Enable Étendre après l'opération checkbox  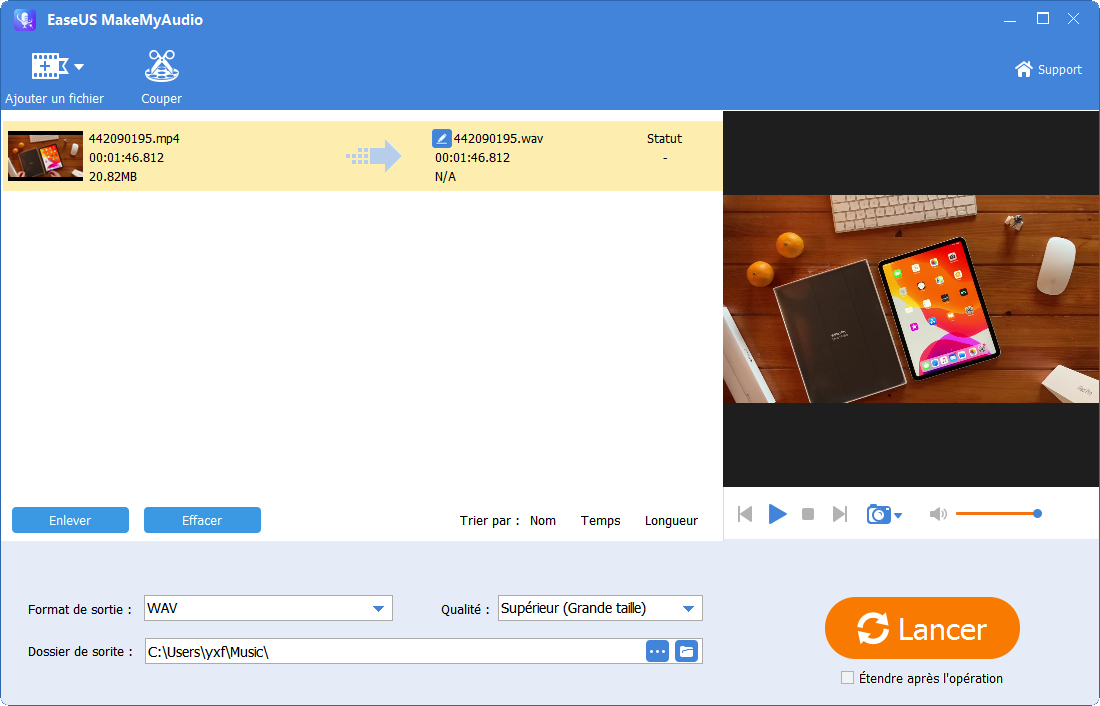coord(847,678)
